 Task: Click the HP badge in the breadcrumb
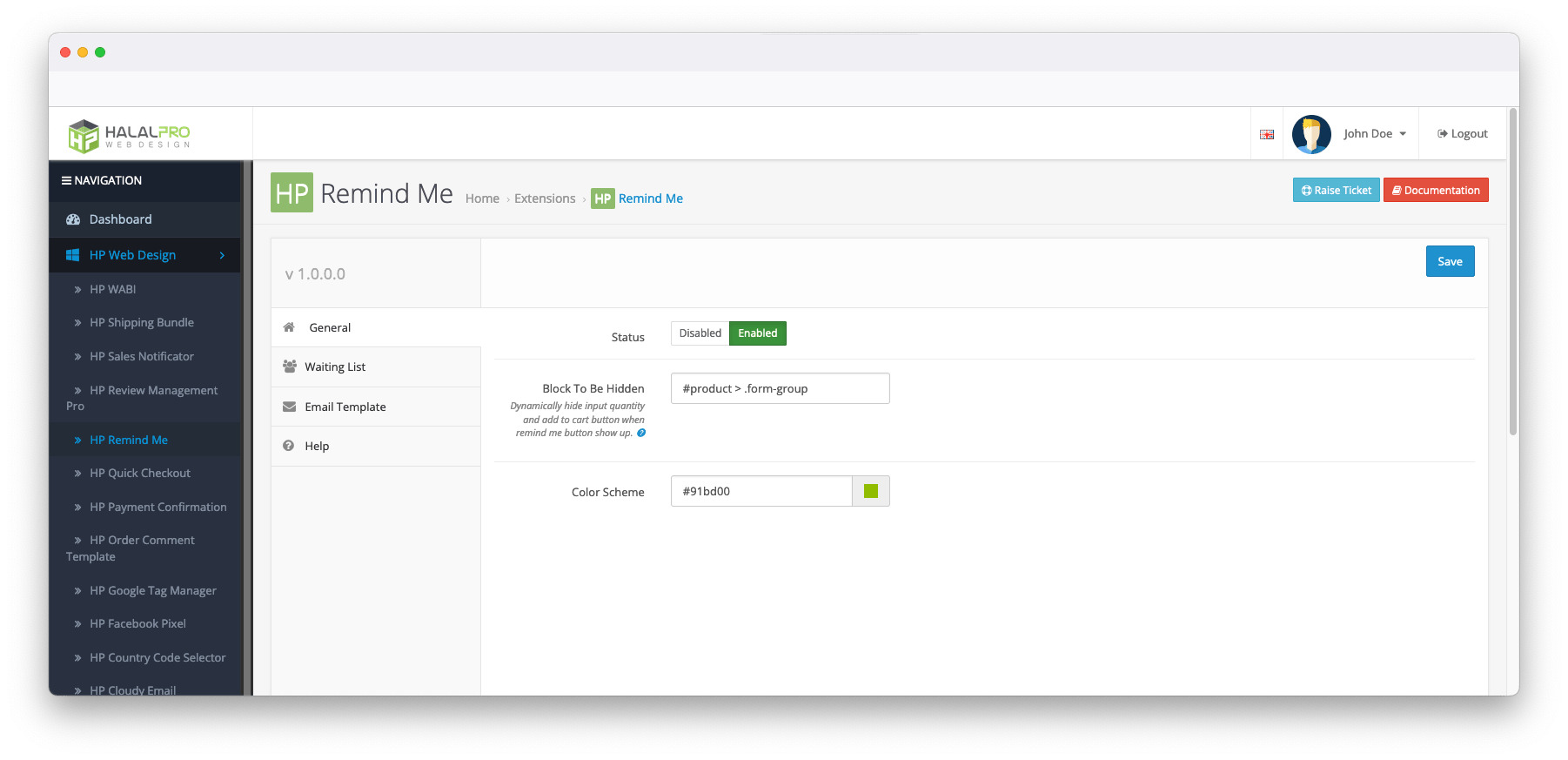(602, 198)
